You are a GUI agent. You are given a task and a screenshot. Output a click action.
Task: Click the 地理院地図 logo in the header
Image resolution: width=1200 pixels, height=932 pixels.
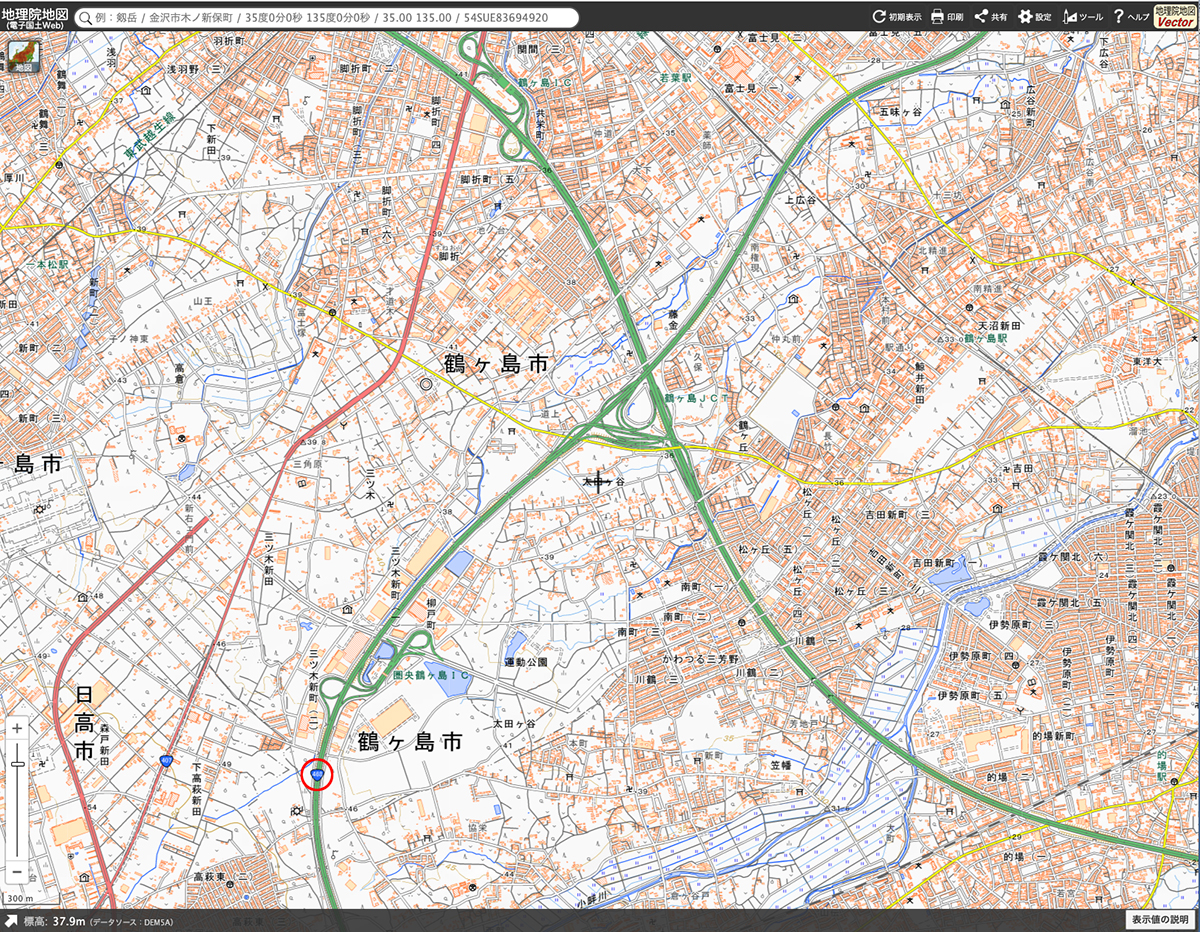(x=35, y=15)
